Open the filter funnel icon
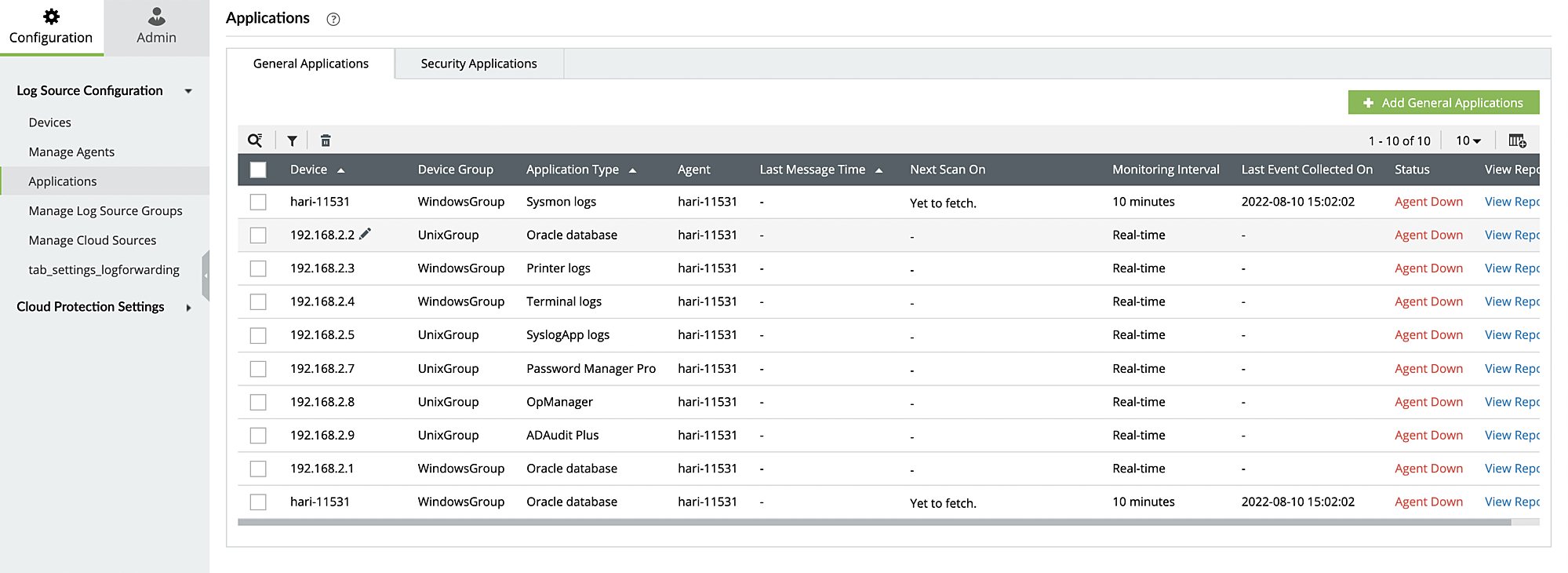The height and width of the screenshot is (573, 1568). 292,141
